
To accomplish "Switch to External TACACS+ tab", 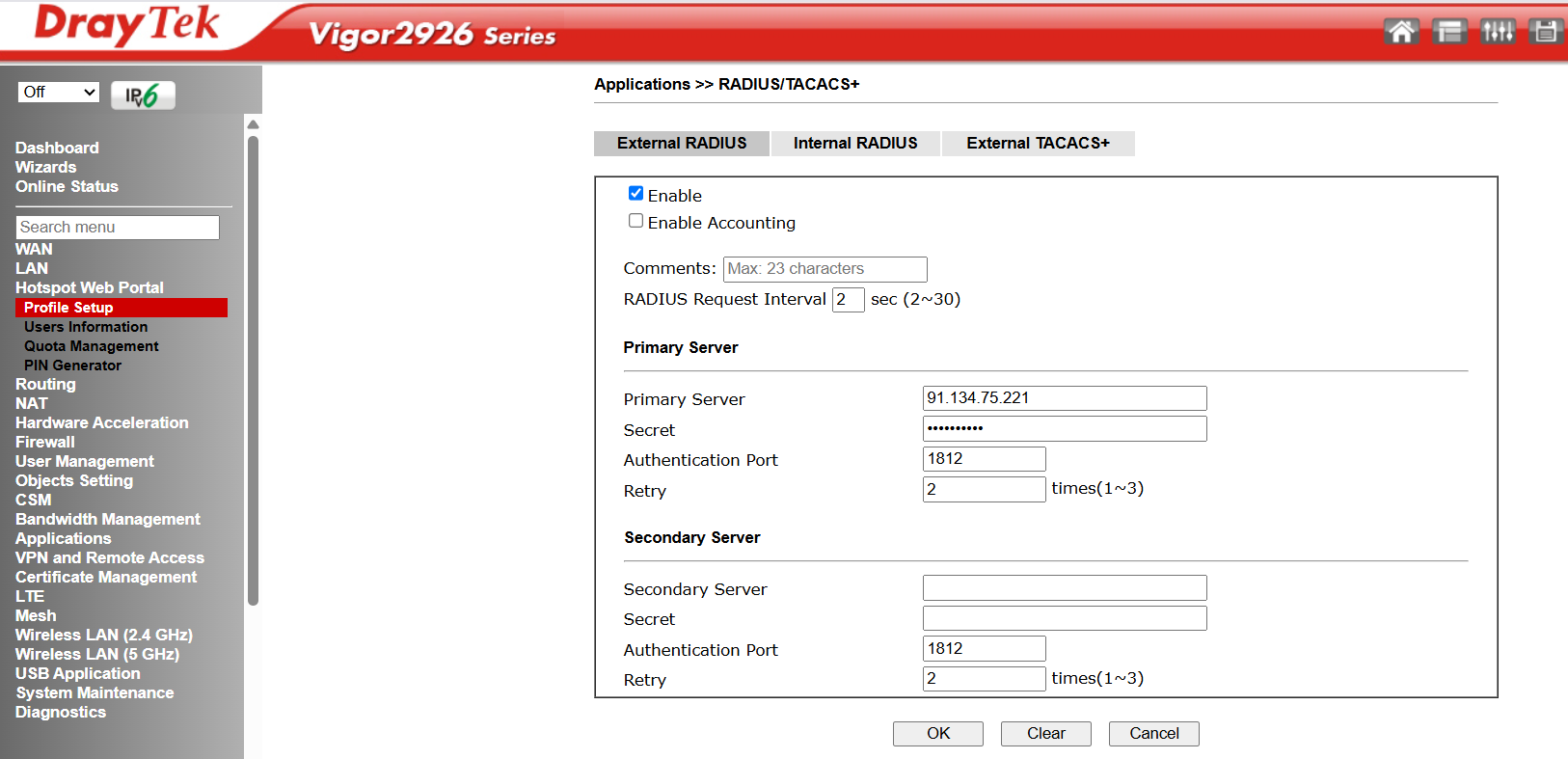I will coord(1038,143).
